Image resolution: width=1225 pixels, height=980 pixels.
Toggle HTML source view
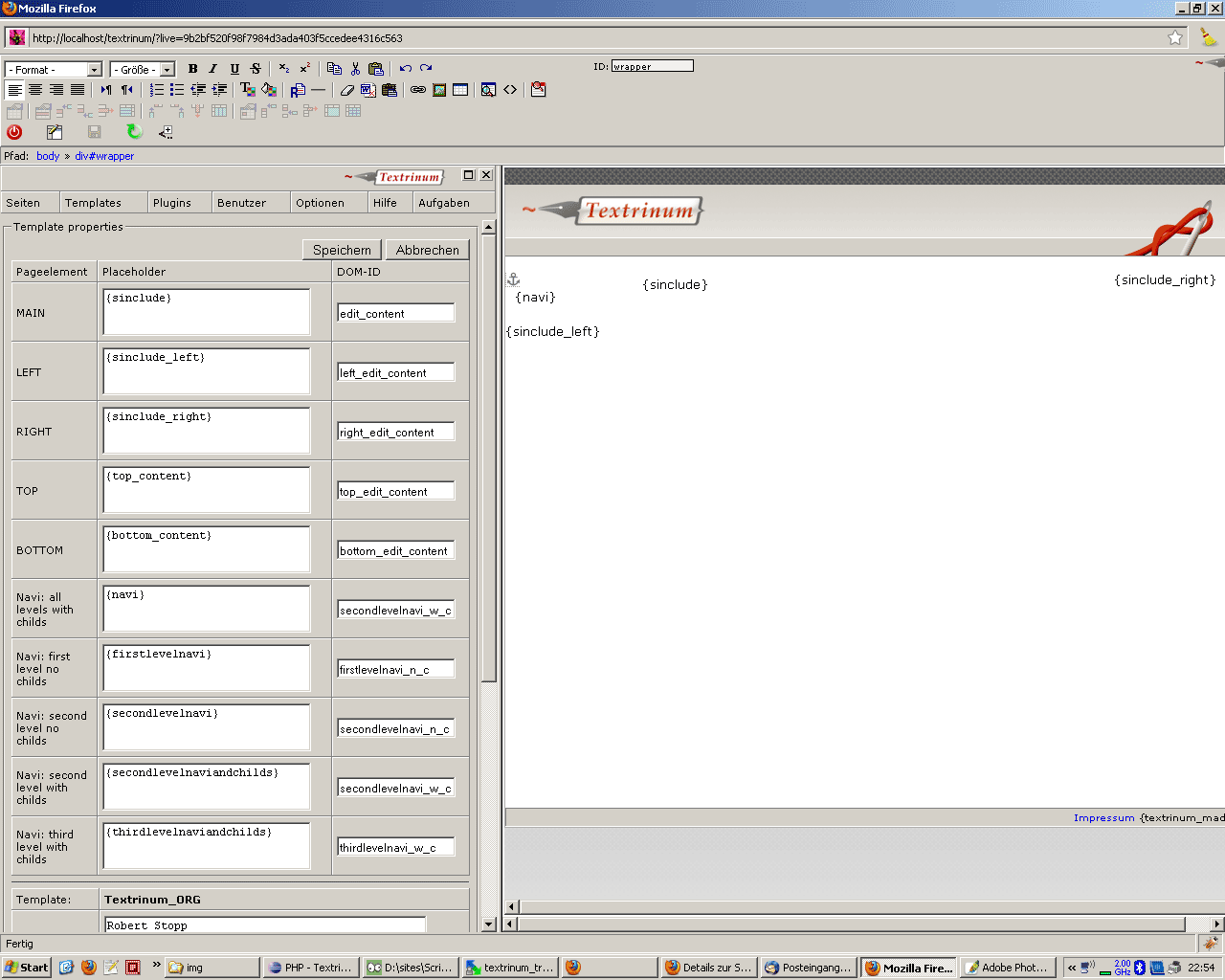[510, 90]
